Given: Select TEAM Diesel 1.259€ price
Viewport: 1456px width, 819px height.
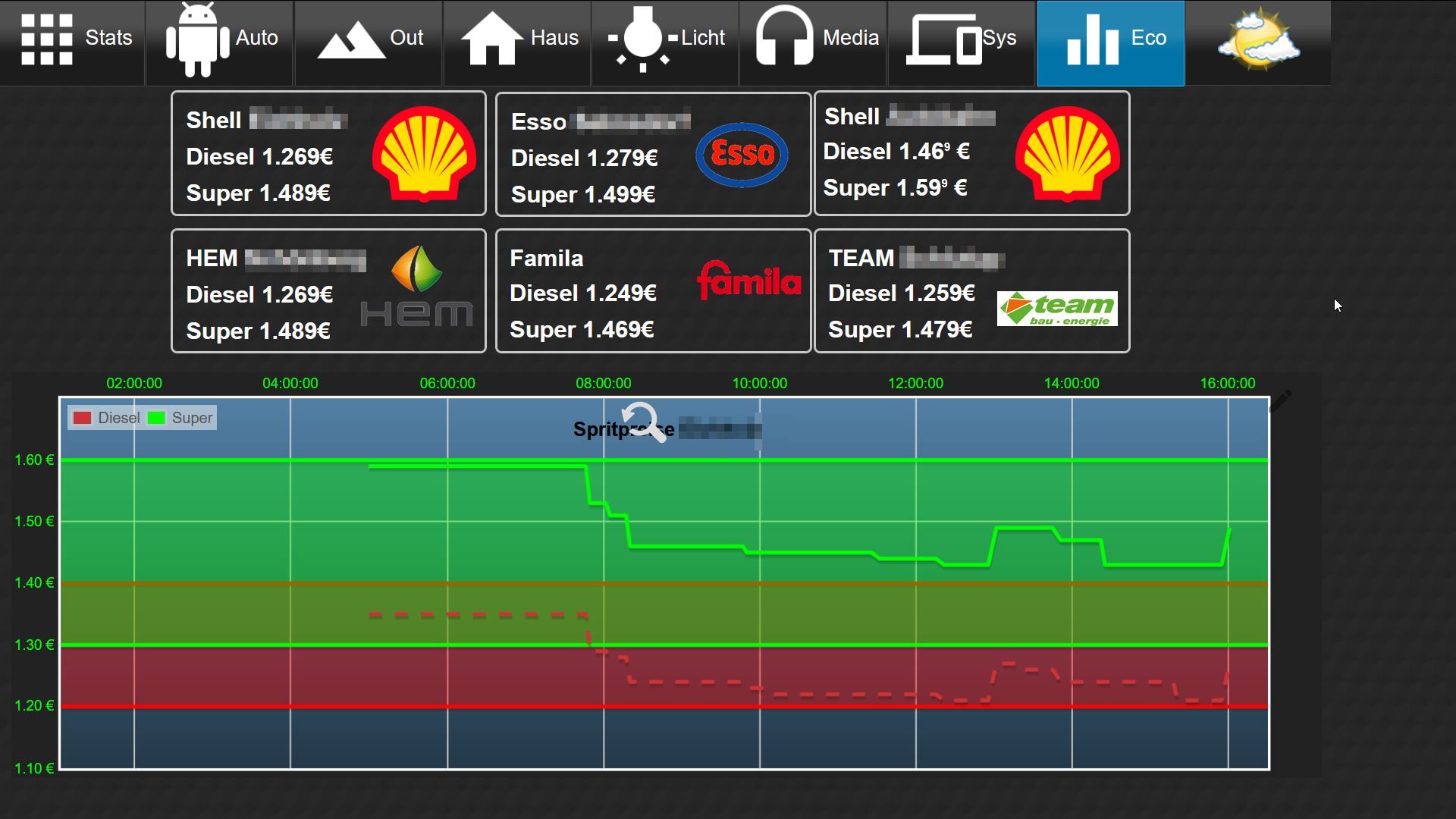Looking at the screenshot, I should [x=901, y=293].
